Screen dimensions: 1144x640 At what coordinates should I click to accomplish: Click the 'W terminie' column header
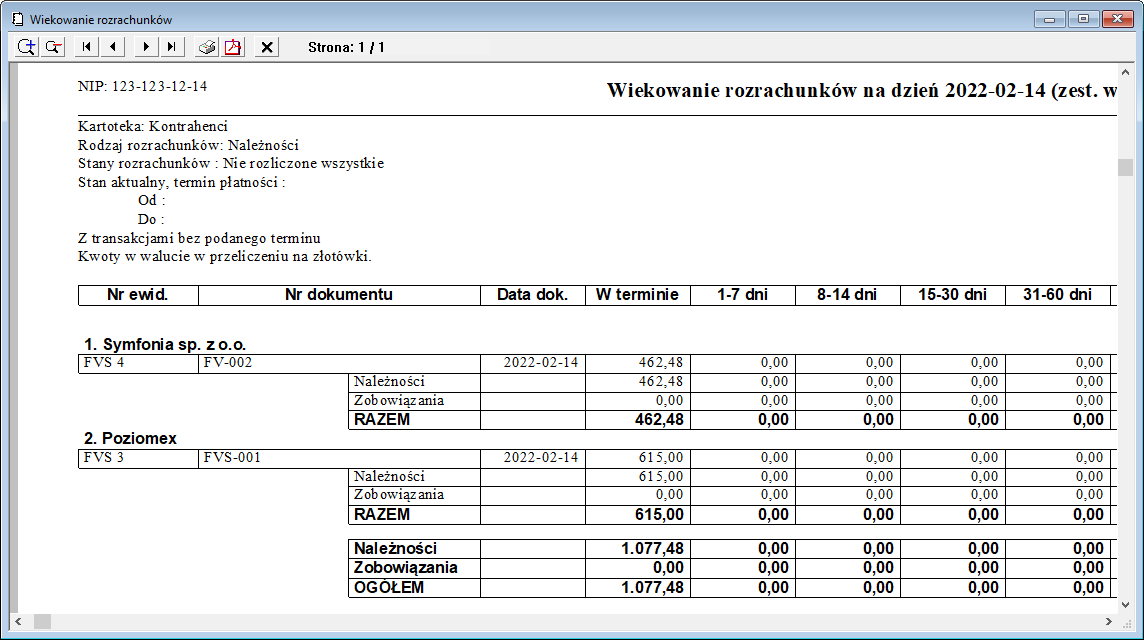pyautogui.click(x=637, y=295)
